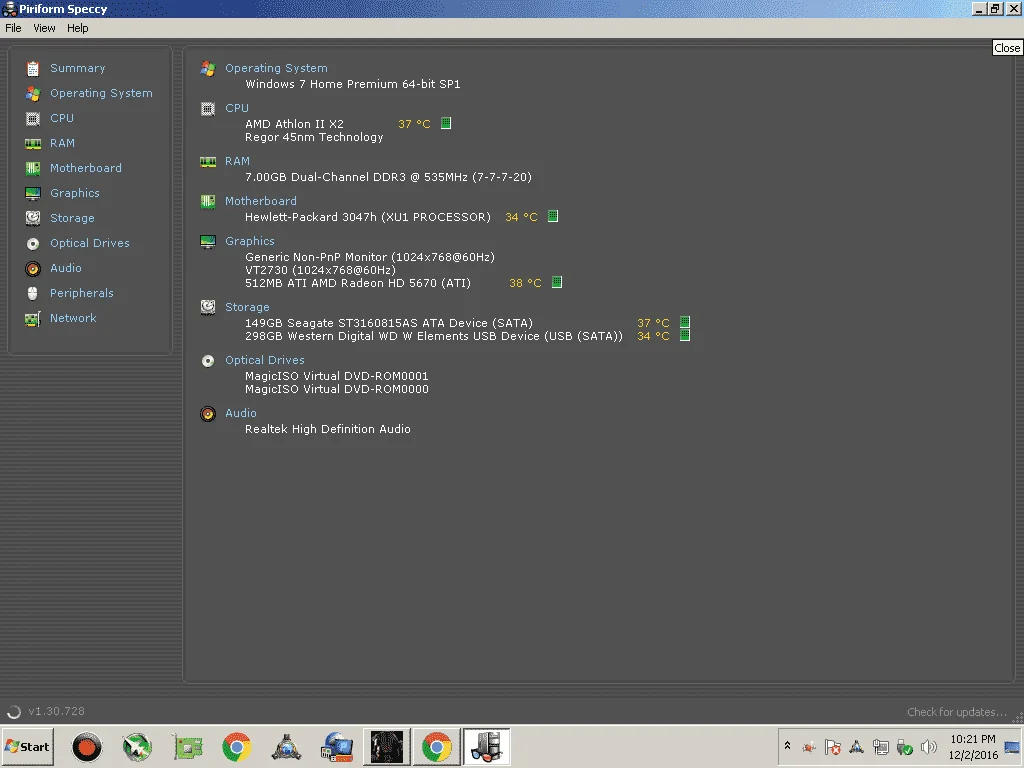Click the Optical Drives heading in main panel
This screenshot has height=768, width=1024.
[264, 360]
